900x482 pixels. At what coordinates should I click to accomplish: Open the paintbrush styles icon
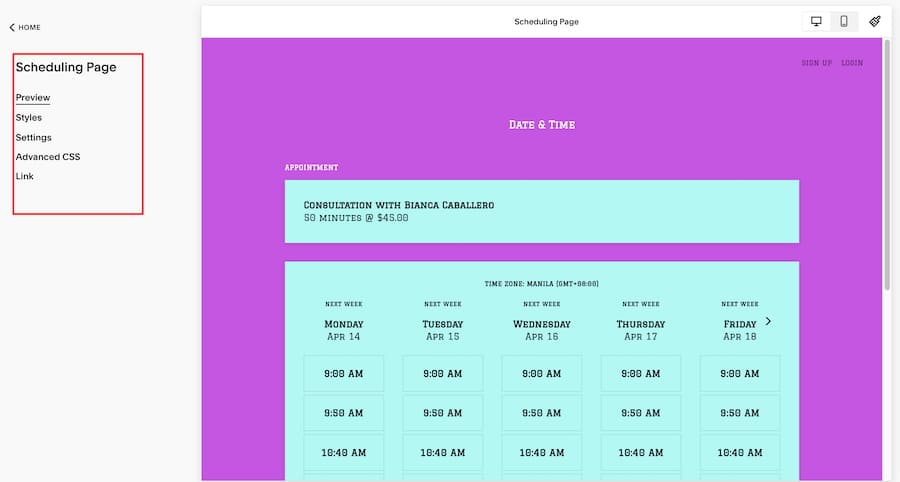pyautogui.click(x=875, y=21)
